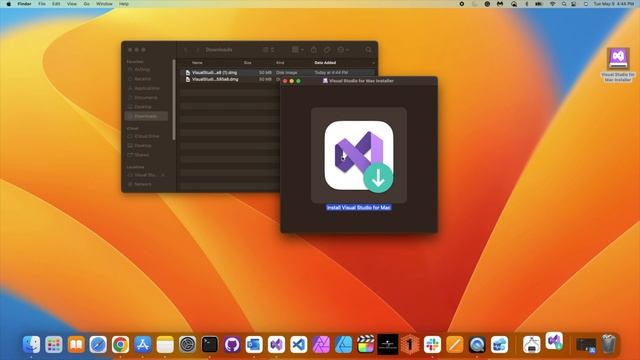Open the Install Visual Studio for Mac icon
The height and width of the screenshot is (360, 640).
pyautogui.click(x=359, y=155)
